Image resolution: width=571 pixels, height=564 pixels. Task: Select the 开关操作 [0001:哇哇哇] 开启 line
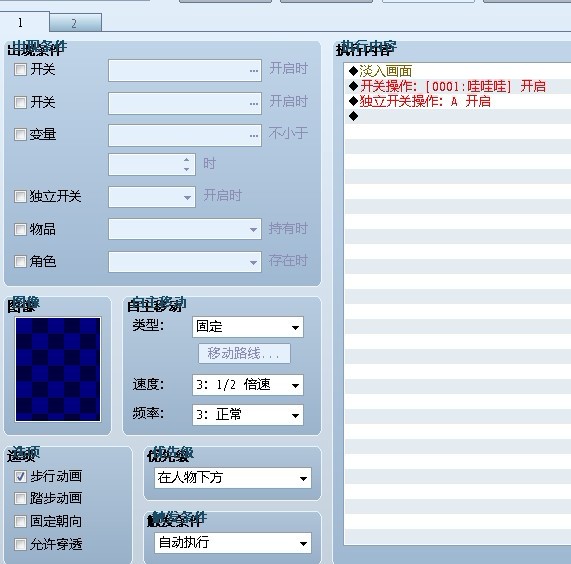458,86
